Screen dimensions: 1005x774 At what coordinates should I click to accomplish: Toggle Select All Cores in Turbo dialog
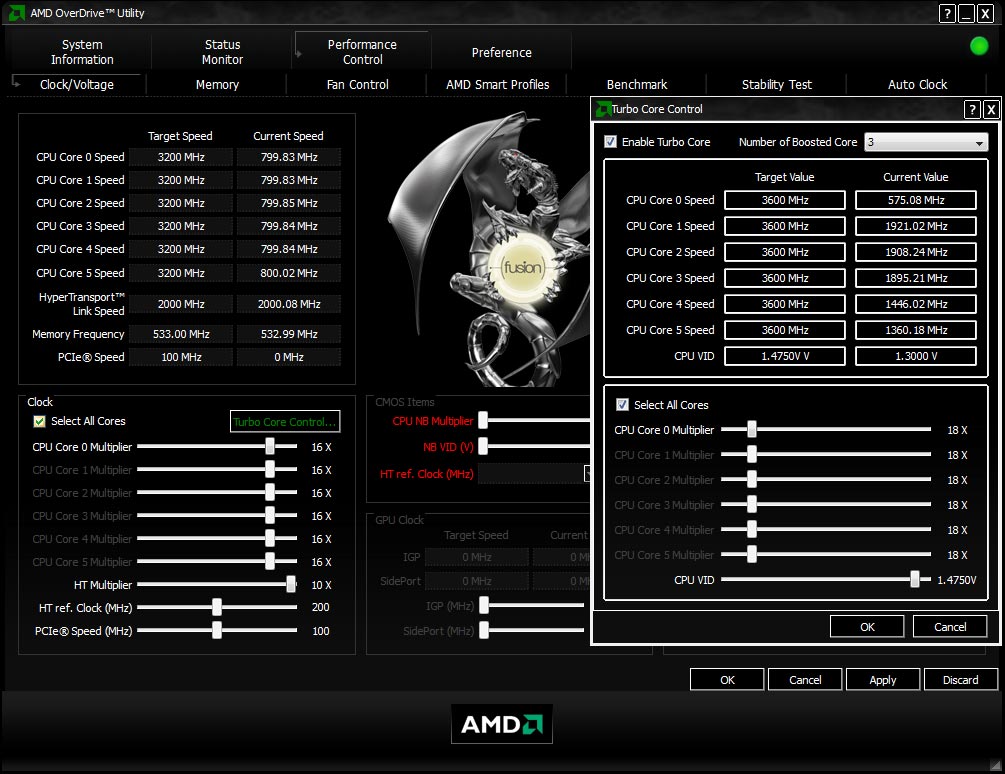(623, 405)
